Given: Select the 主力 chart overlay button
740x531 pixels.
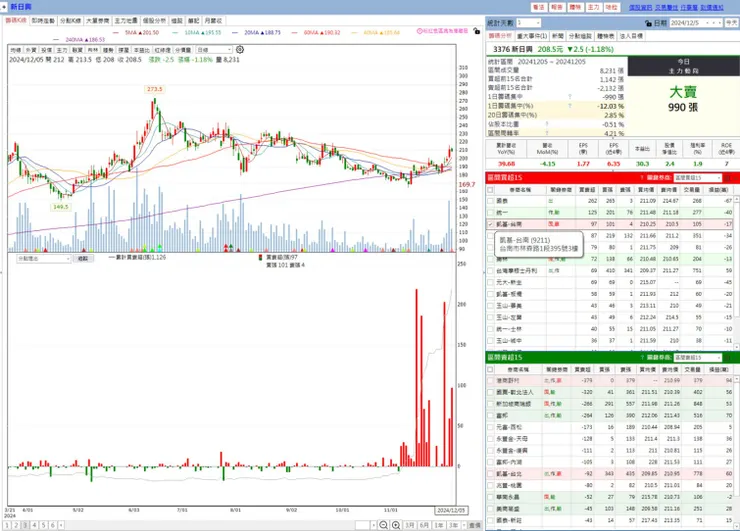Looking at the screenshot, I should point(62,50).
